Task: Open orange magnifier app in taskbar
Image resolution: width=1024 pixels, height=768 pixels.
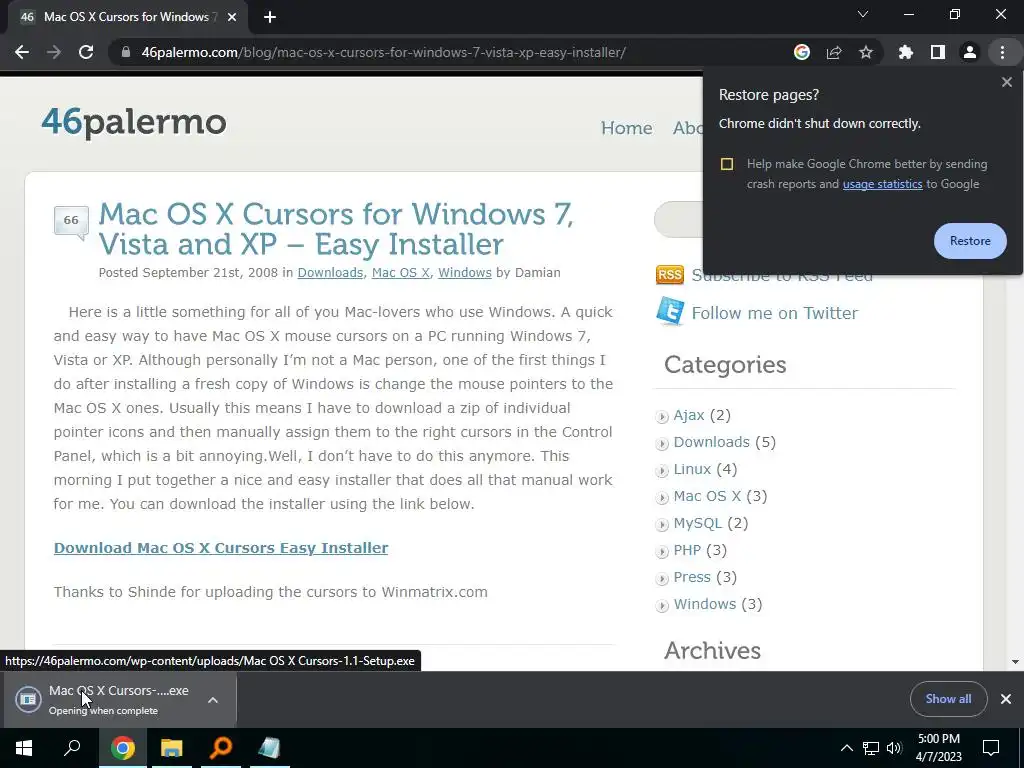Action: tap(221, 748)
